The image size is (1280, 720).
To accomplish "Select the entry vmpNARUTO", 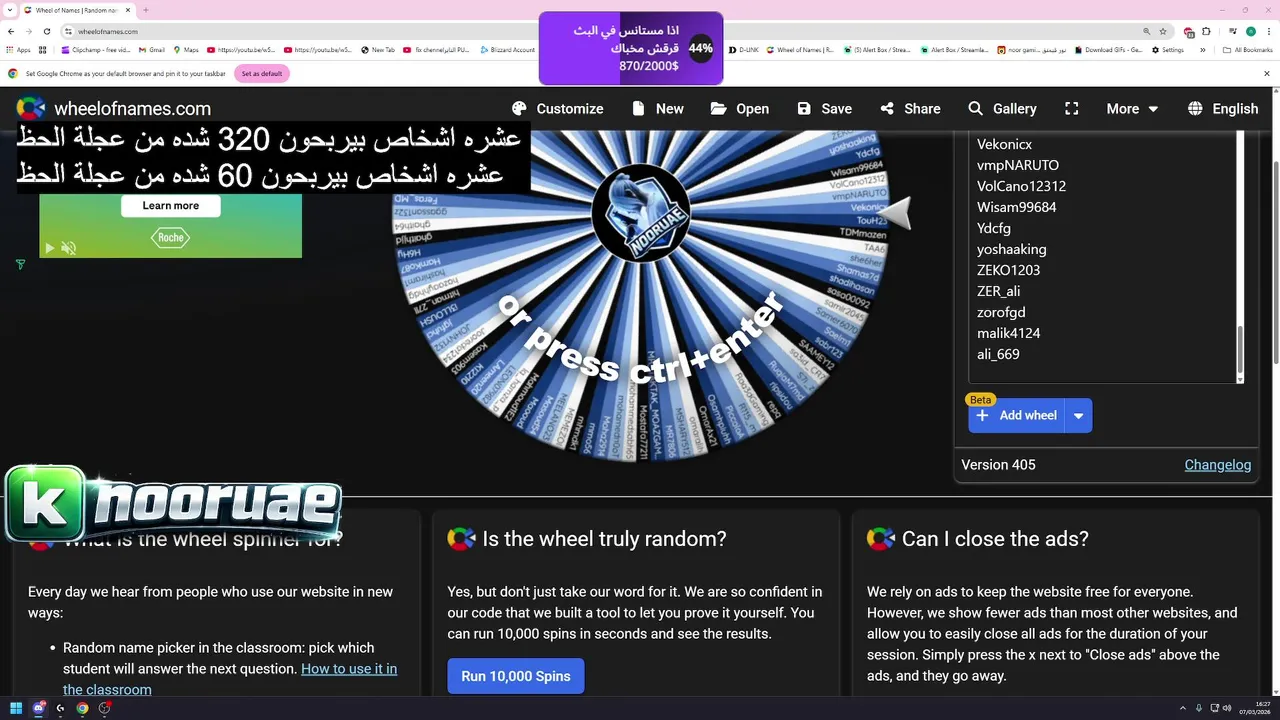I will coord(1018,165).
